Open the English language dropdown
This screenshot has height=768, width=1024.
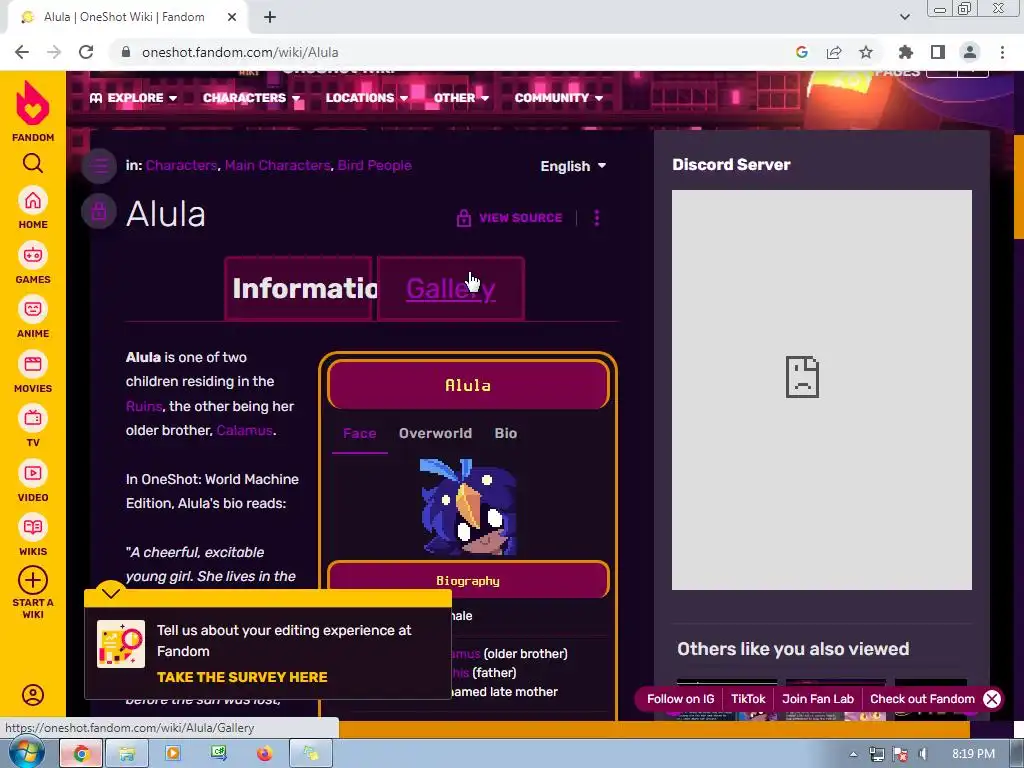[573, 167]
